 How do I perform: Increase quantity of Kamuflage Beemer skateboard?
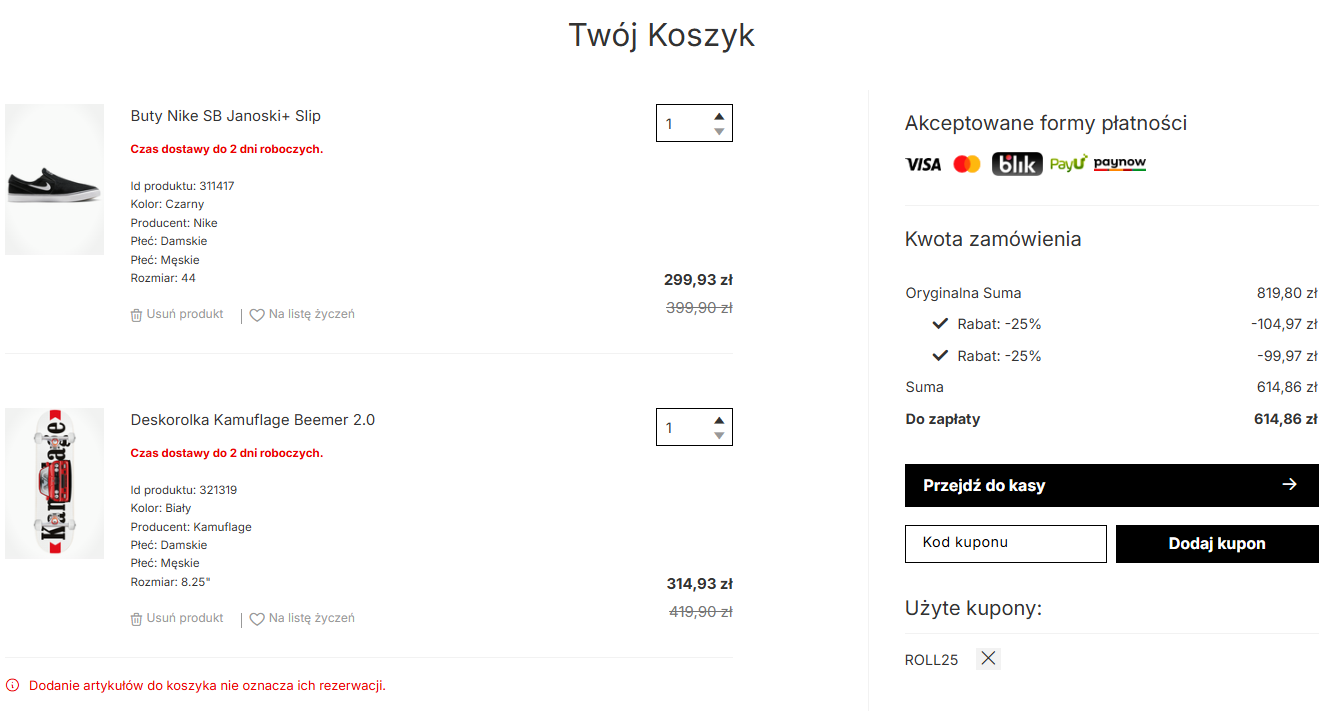click(x=719, y=420)
